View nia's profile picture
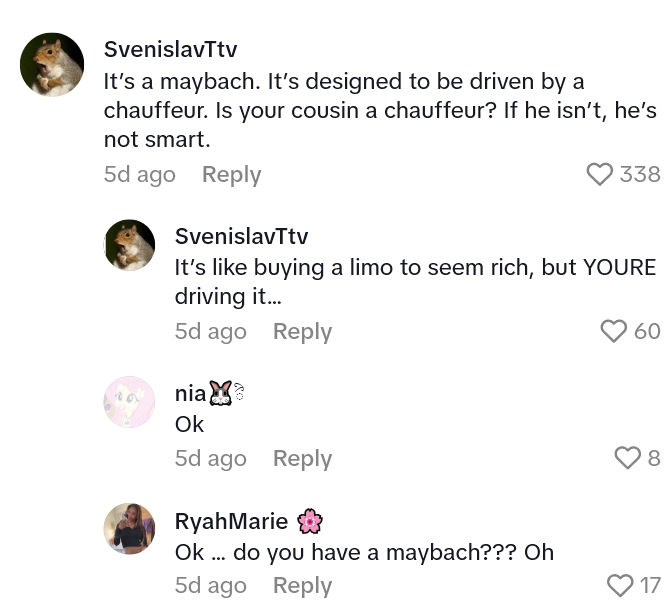This screenshot has height=611, width=667. (x=130, y=402)
